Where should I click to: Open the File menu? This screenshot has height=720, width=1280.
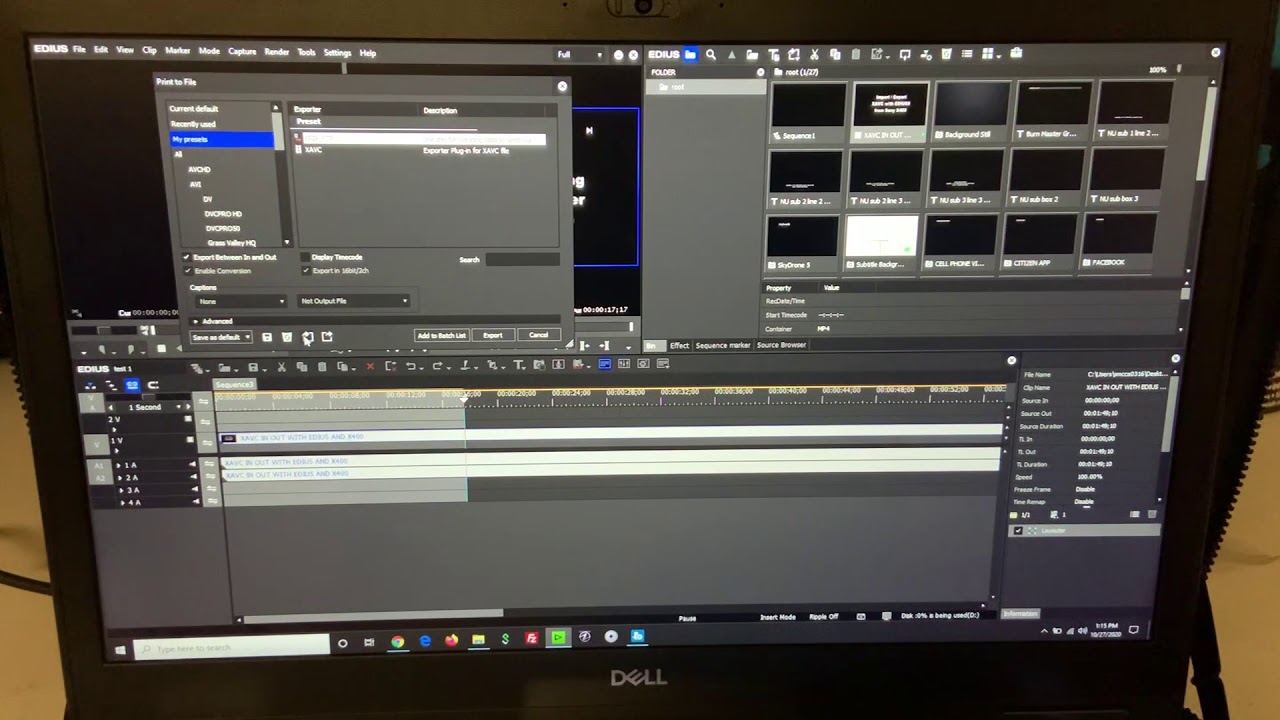(79, 50)
